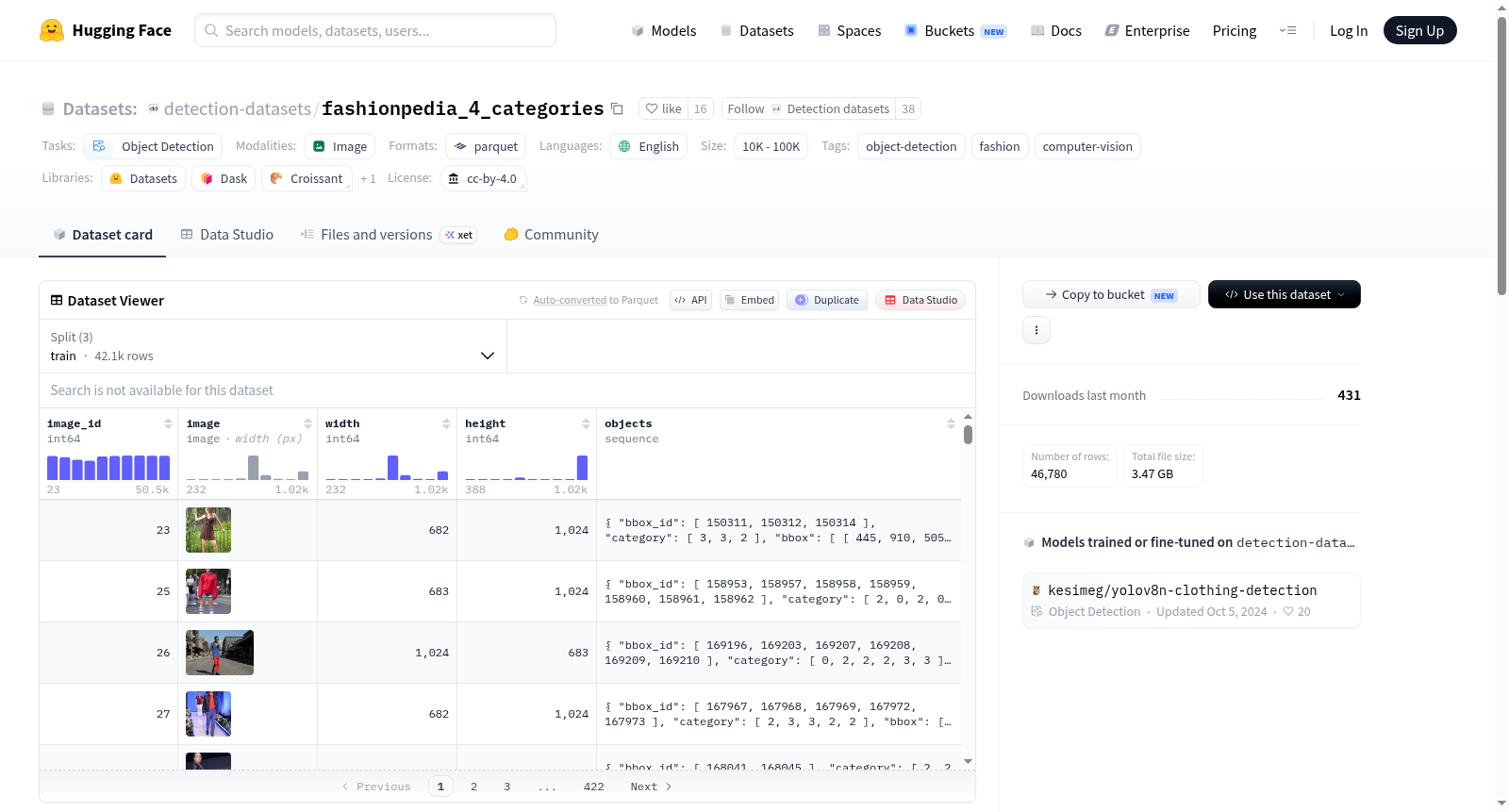Sort by the height column

click(x=586, y=423)
